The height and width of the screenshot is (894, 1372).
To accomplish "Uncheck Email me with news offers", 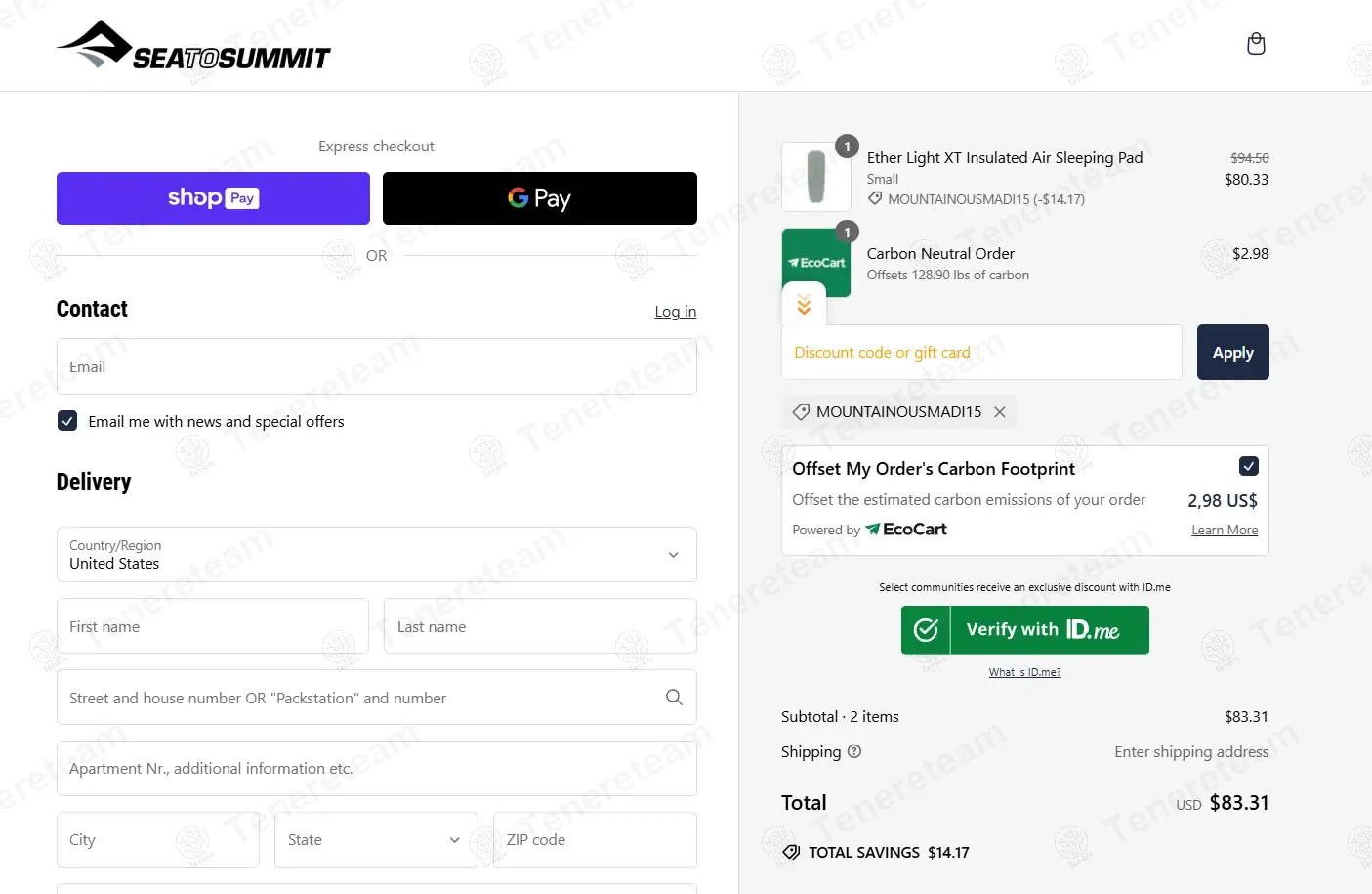I will [67, 421].
